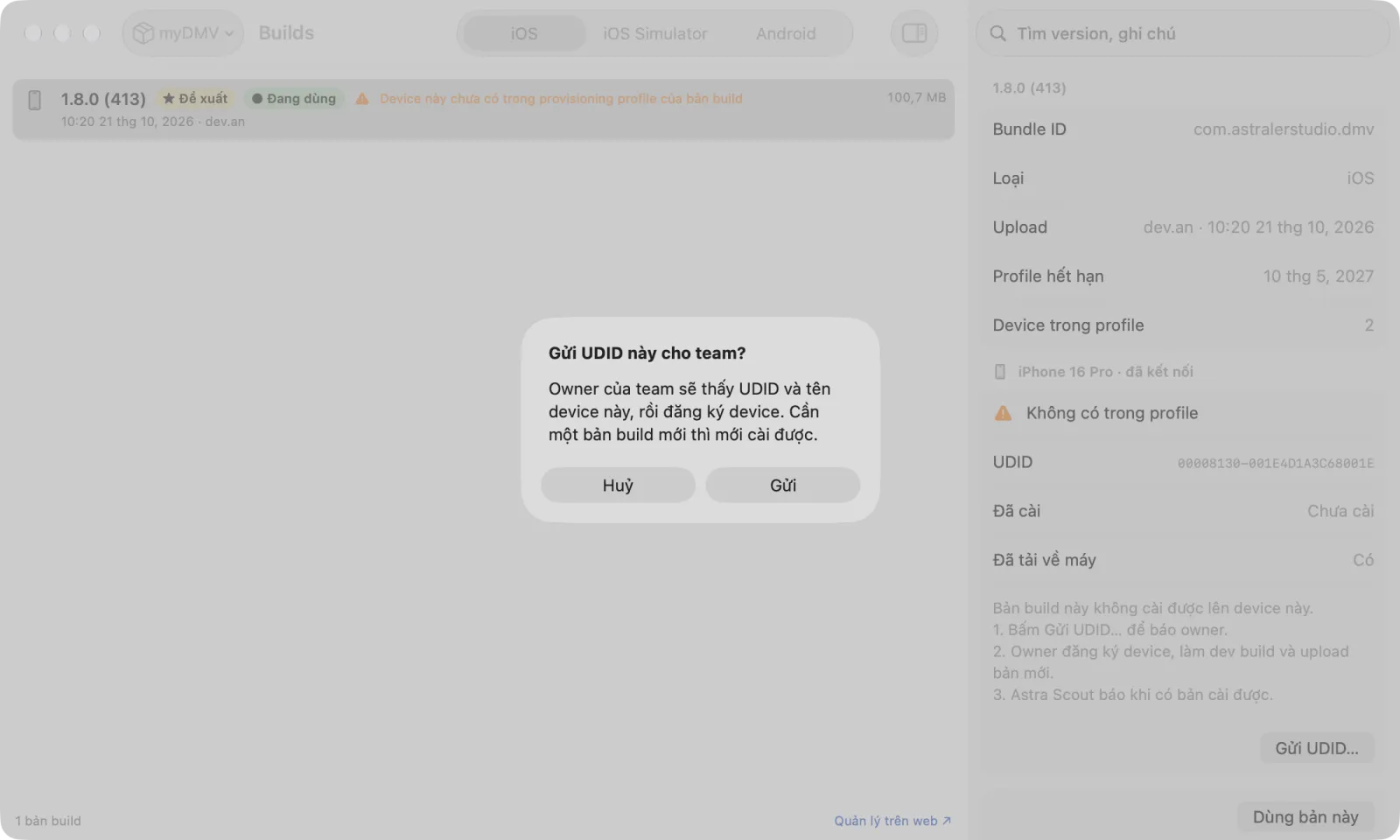The image size is (1400, 840).
Task: Click the Đang dùng status badge
Action: click(x=294, y=99)
